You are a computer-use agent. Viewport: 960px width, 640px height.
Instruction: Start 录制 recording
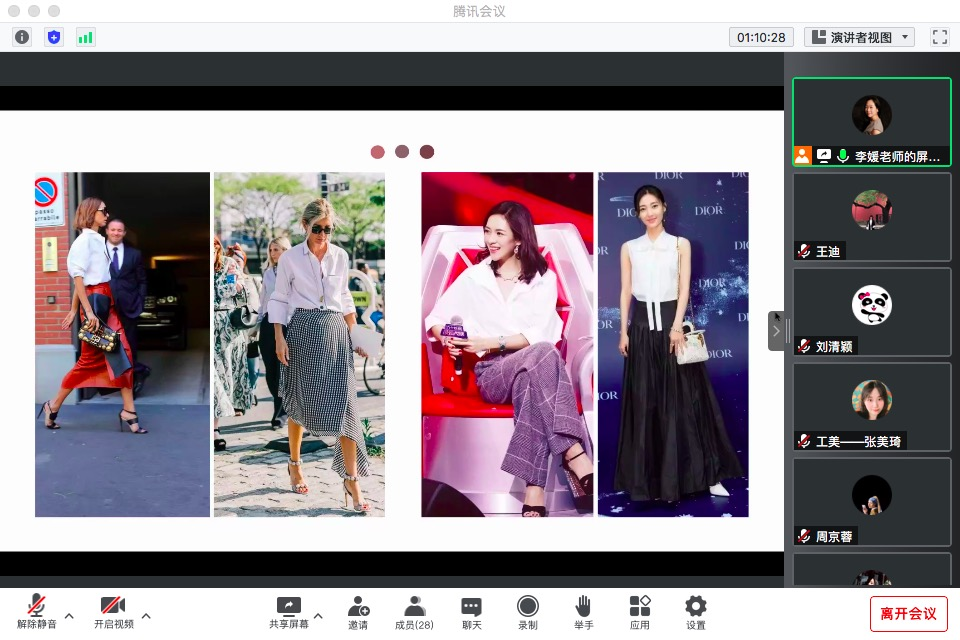(527, 612)
